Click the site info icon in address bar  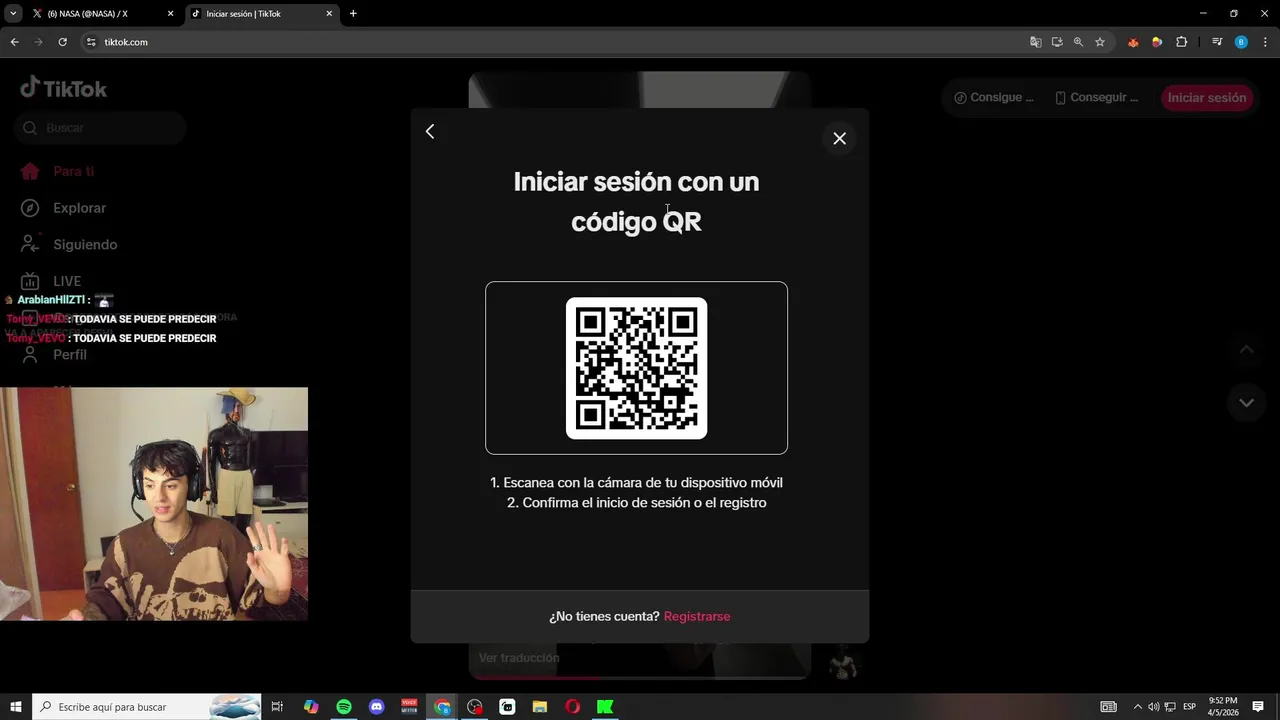tap(91, 42)
